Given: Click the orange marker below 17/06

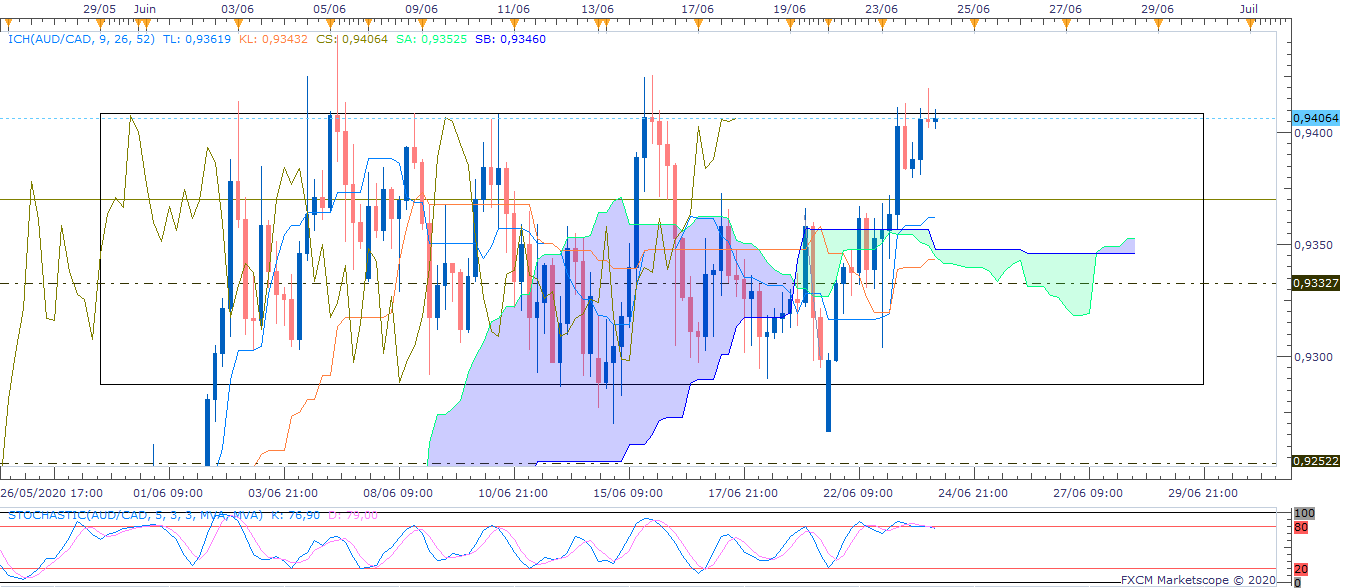Looking at the screenshot, I should (x=697, y=21).
